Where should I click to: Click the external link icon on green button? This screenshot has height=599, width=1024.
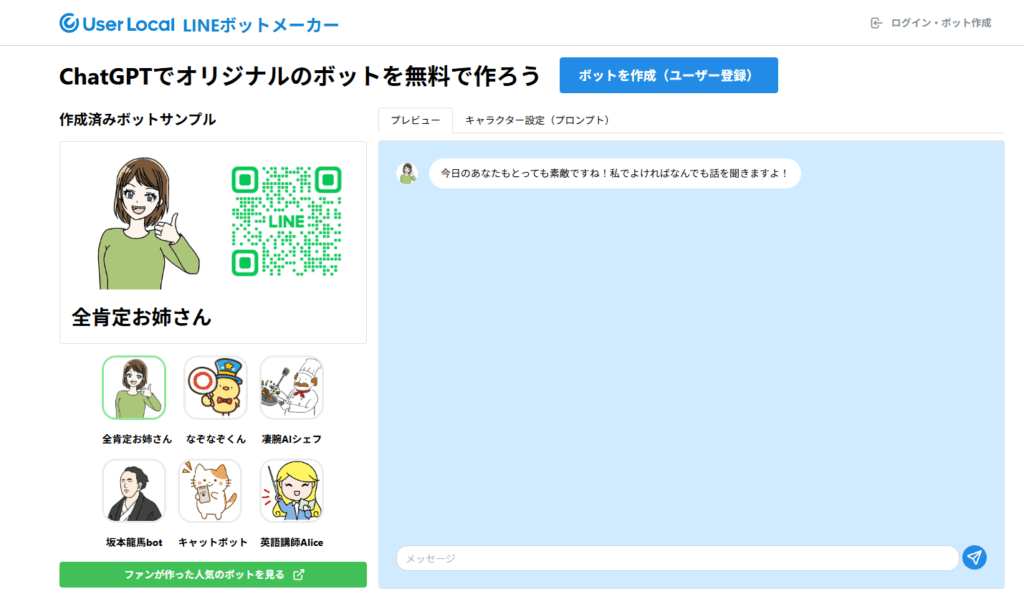(x=298, y=575)
